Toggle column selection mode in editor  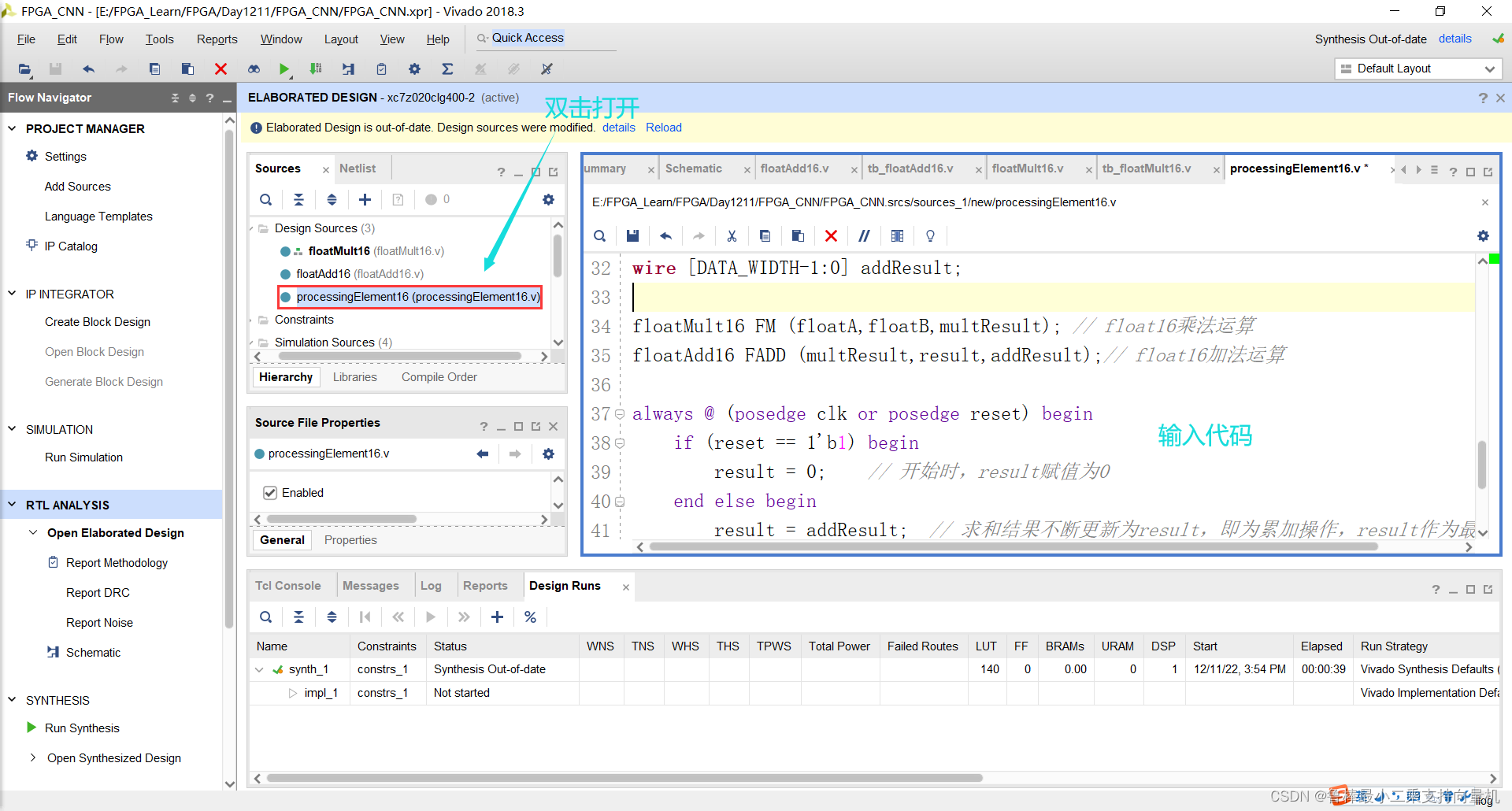pyautogui.click(x=897, y=236)
